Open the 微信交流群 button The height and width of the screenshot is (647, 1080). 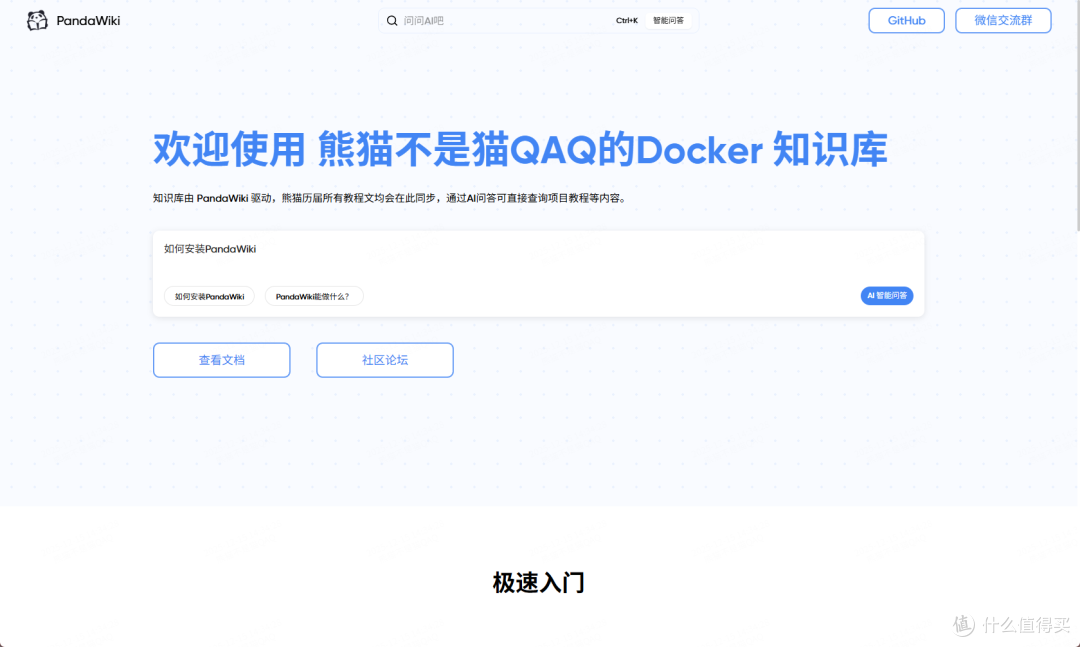(1003, 21)
